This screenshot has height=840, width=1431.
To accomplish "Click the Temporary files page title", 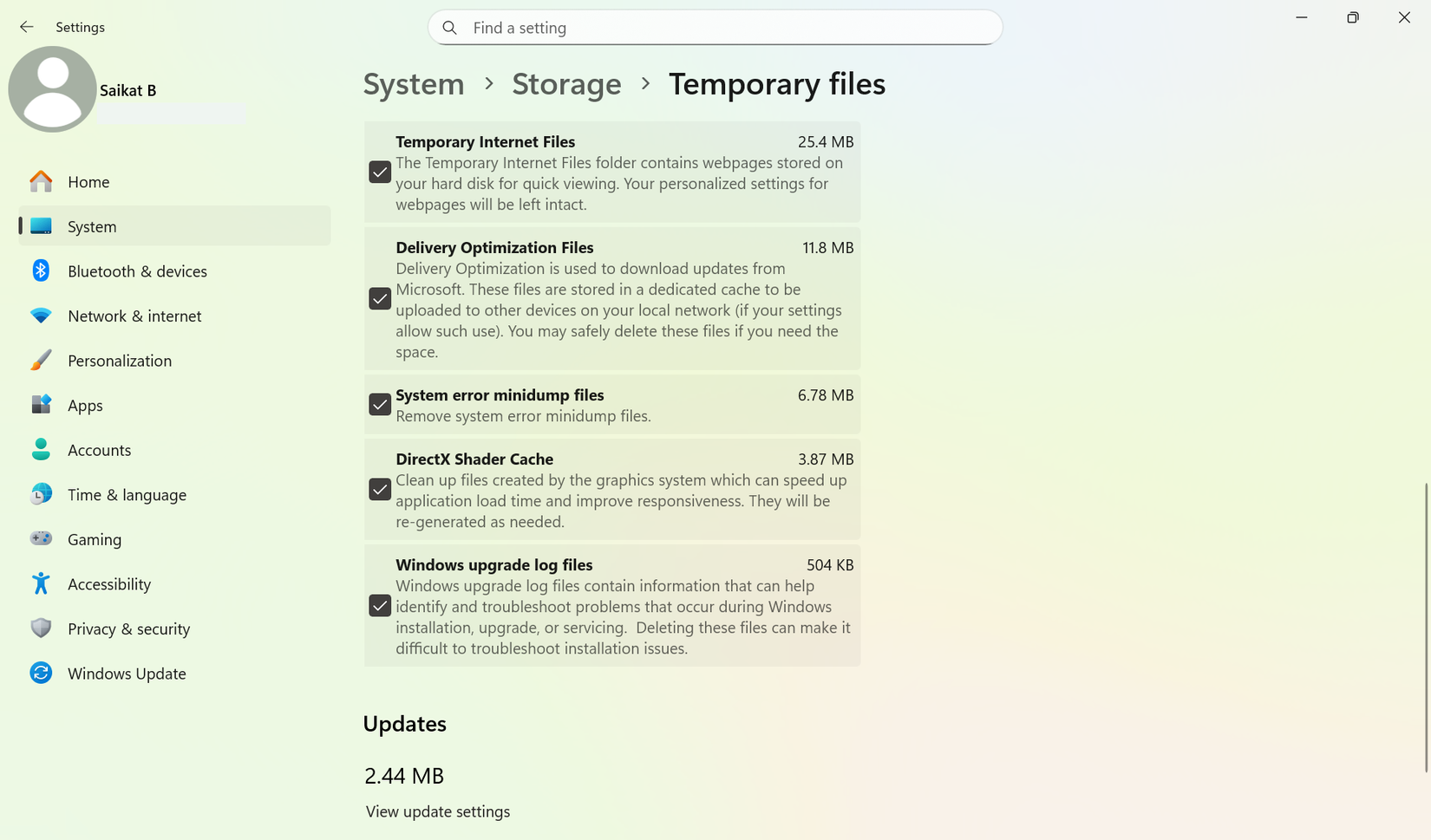I will [777, 84].
